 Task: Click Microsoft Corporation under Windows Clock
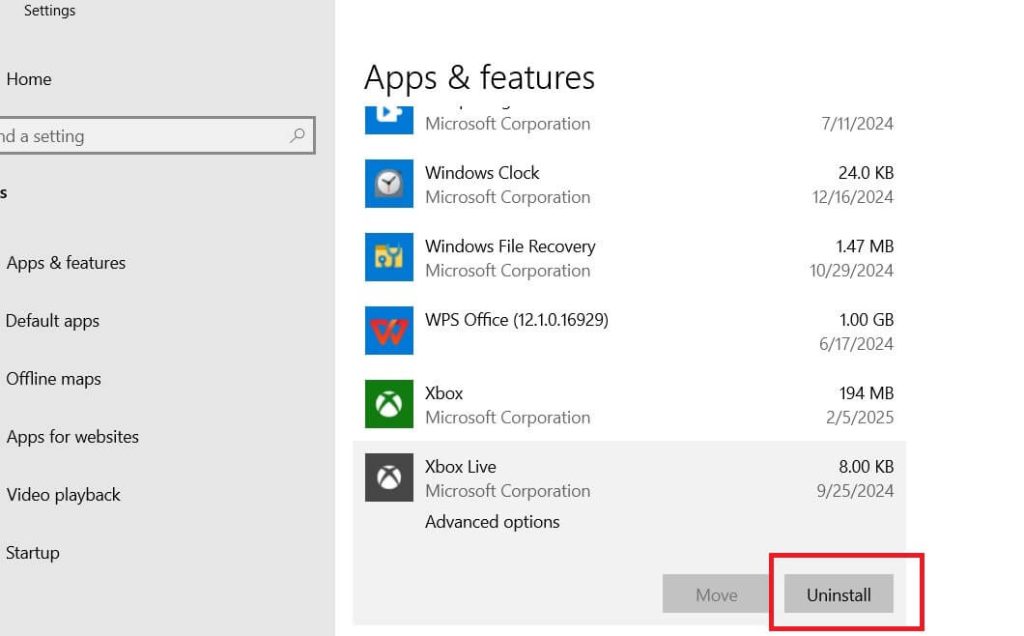(x=507, y=197)
